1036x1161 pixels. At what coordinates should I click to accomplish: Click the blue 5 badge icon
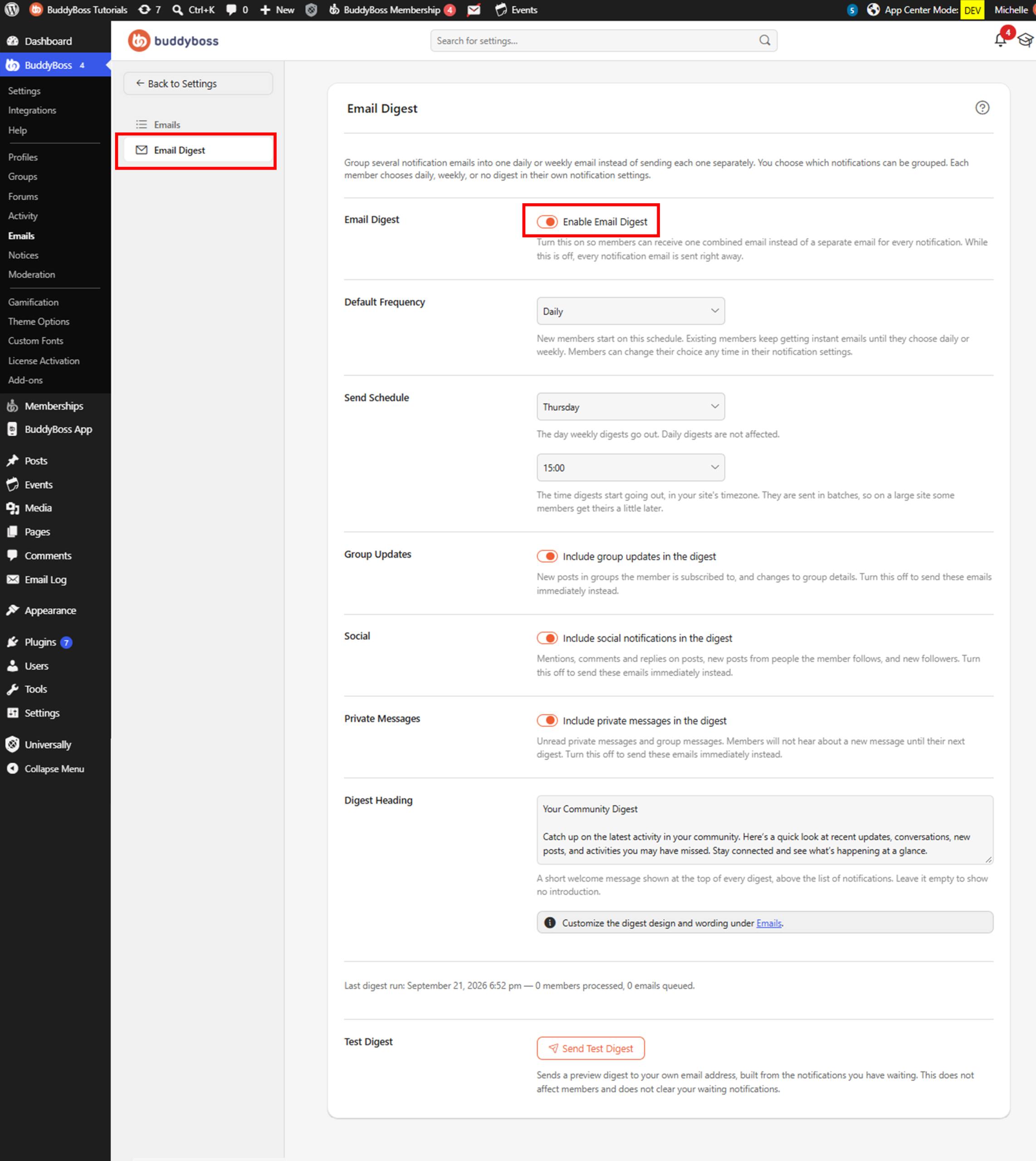(x=851, y=10)
